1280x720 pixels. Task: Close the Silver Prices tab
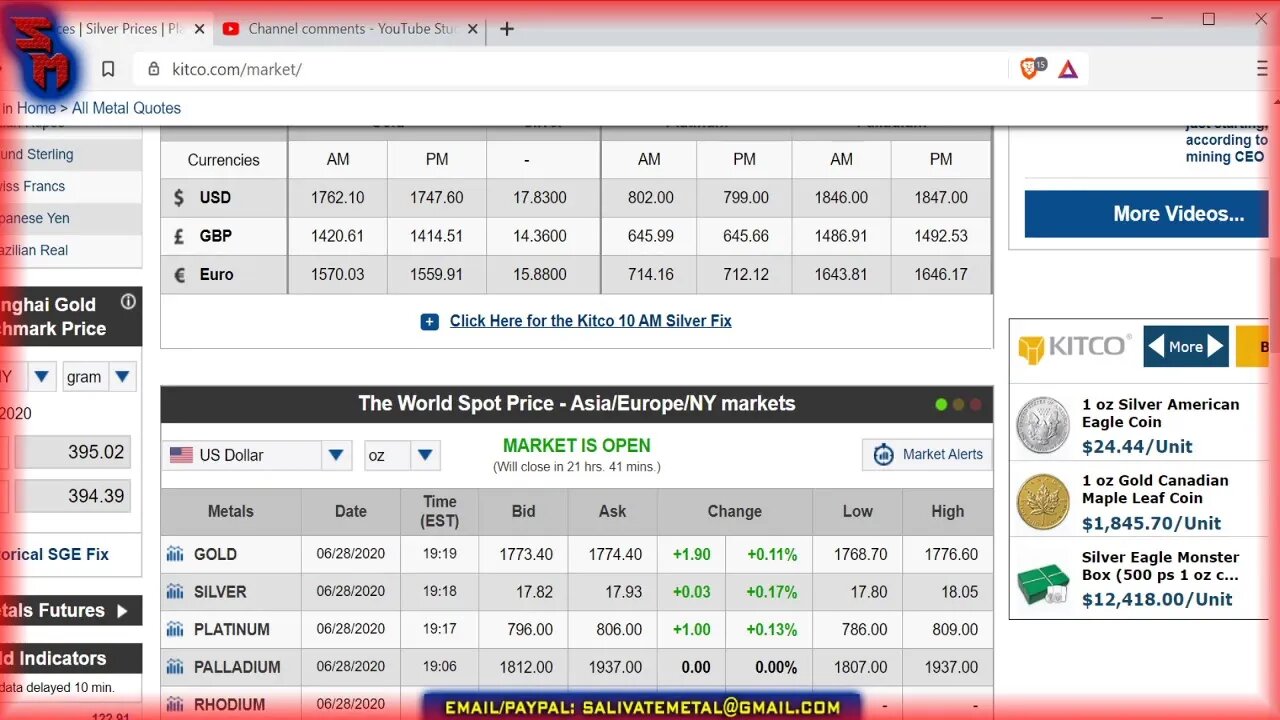(199, 29)
